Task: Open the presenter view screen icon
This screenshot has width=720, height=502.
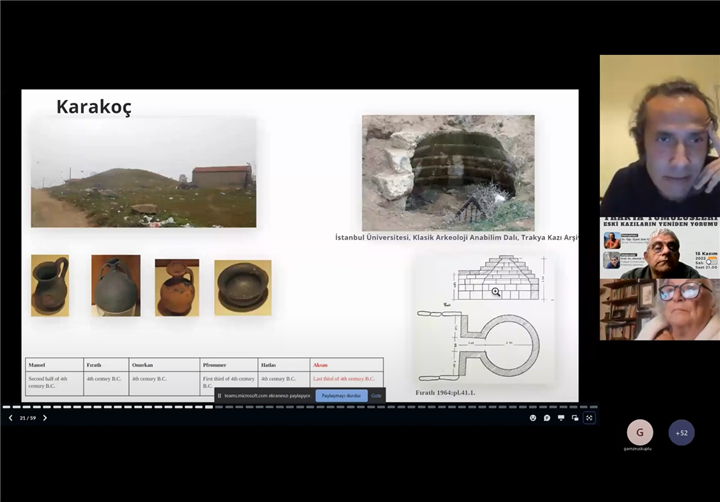Action: click(x=561, y=418)
